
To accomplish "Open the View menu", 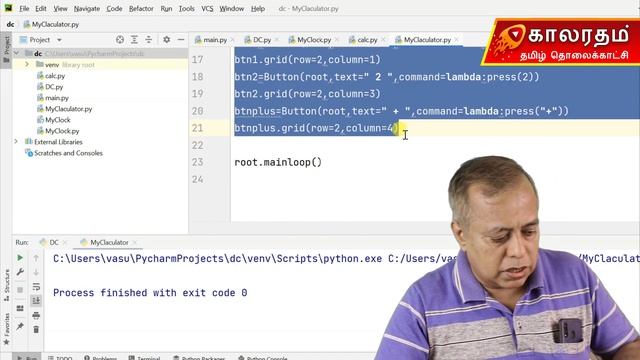I will [x=60, y=8].
